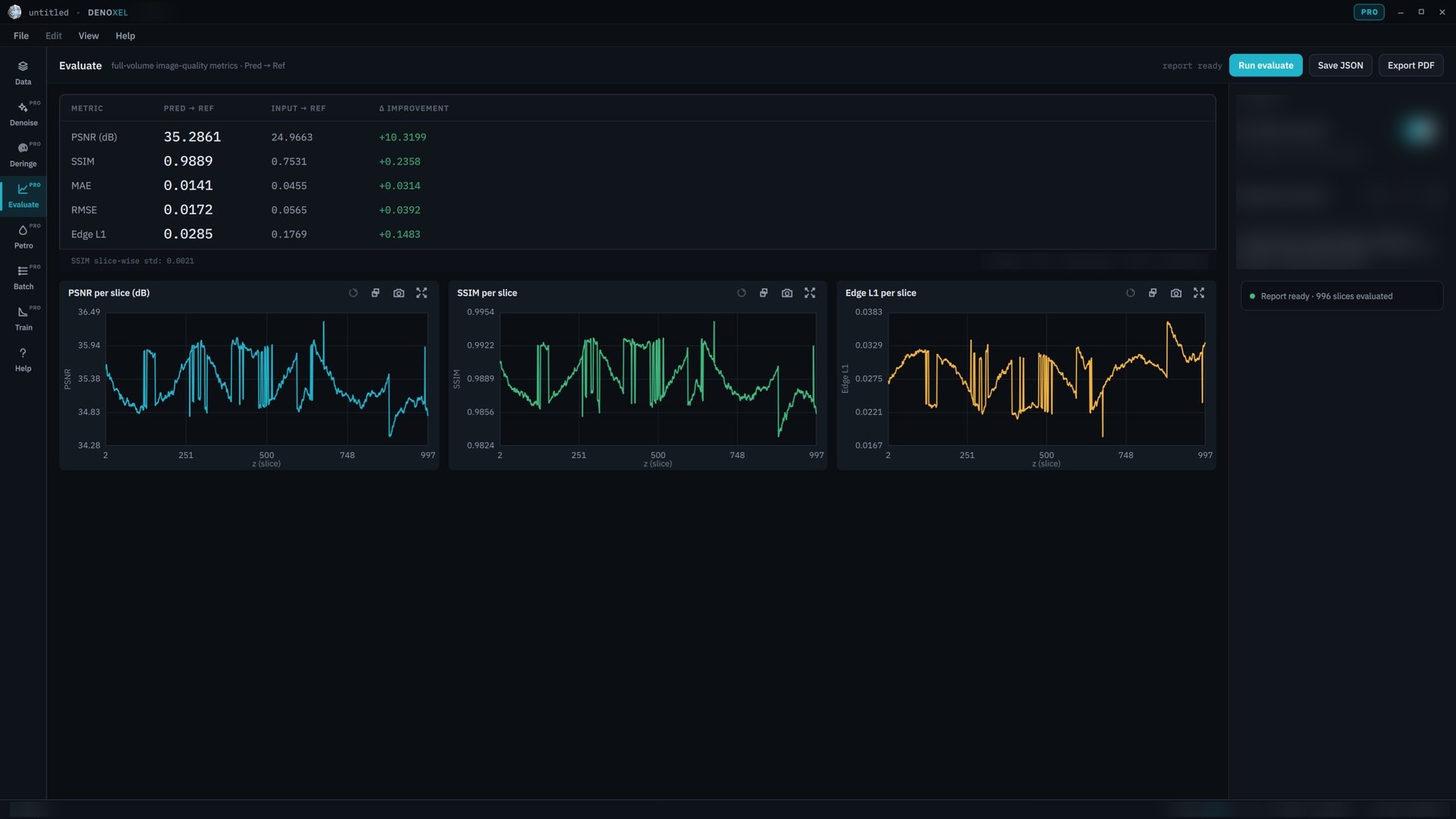
Task: Click the SSIM value 0.9889
Action: pyautogui.click(x=188, y=162)
